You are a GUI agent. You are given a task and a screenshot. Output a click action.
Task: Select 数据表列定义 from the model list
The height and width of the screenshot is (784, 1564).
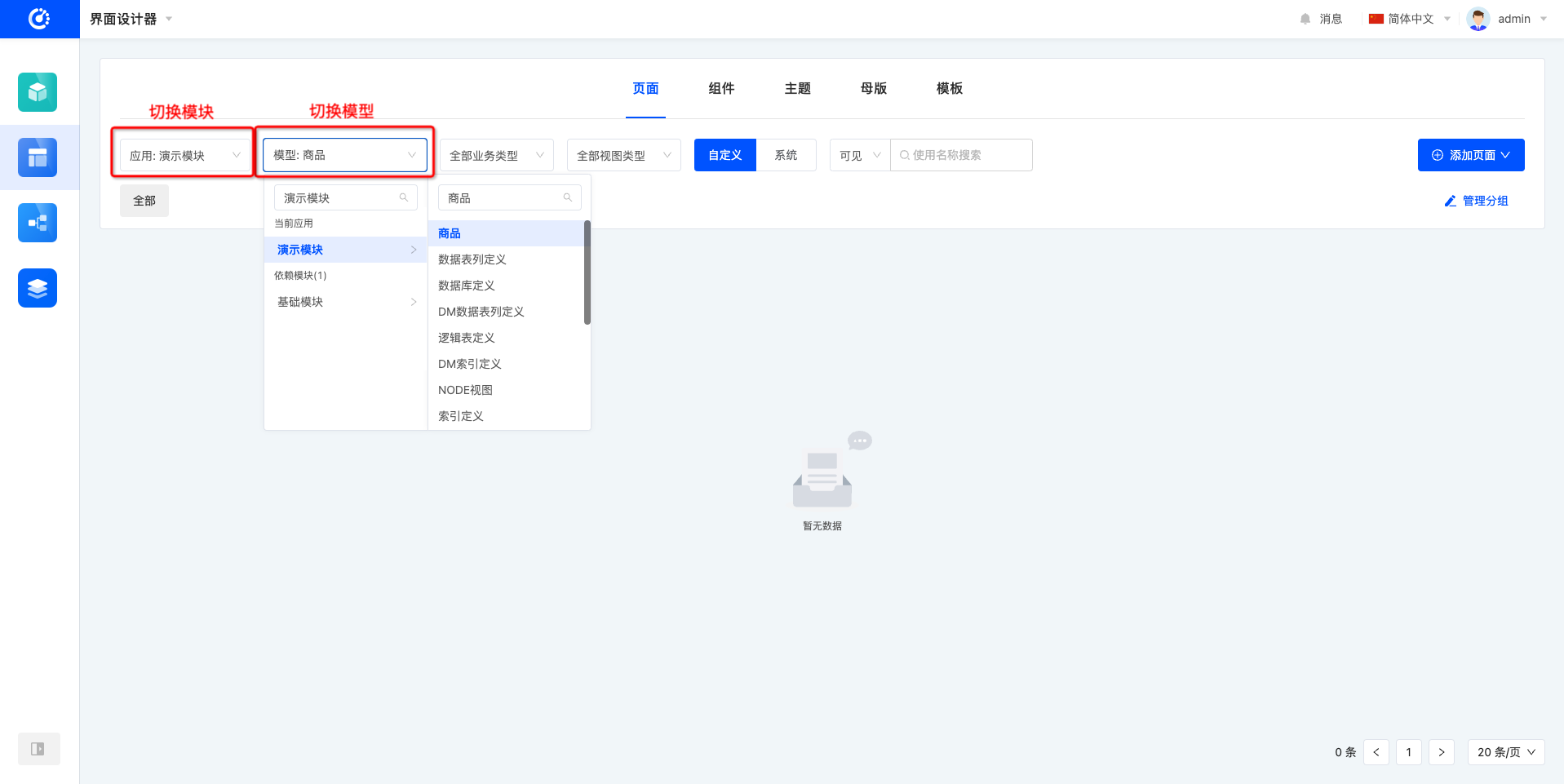point(472,259)
